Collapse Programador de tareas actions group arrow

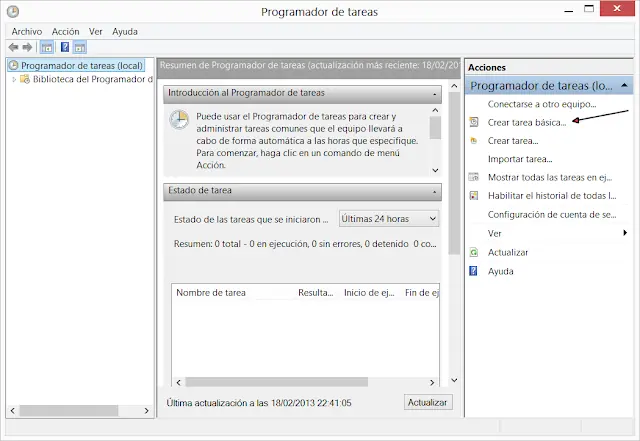624,85
